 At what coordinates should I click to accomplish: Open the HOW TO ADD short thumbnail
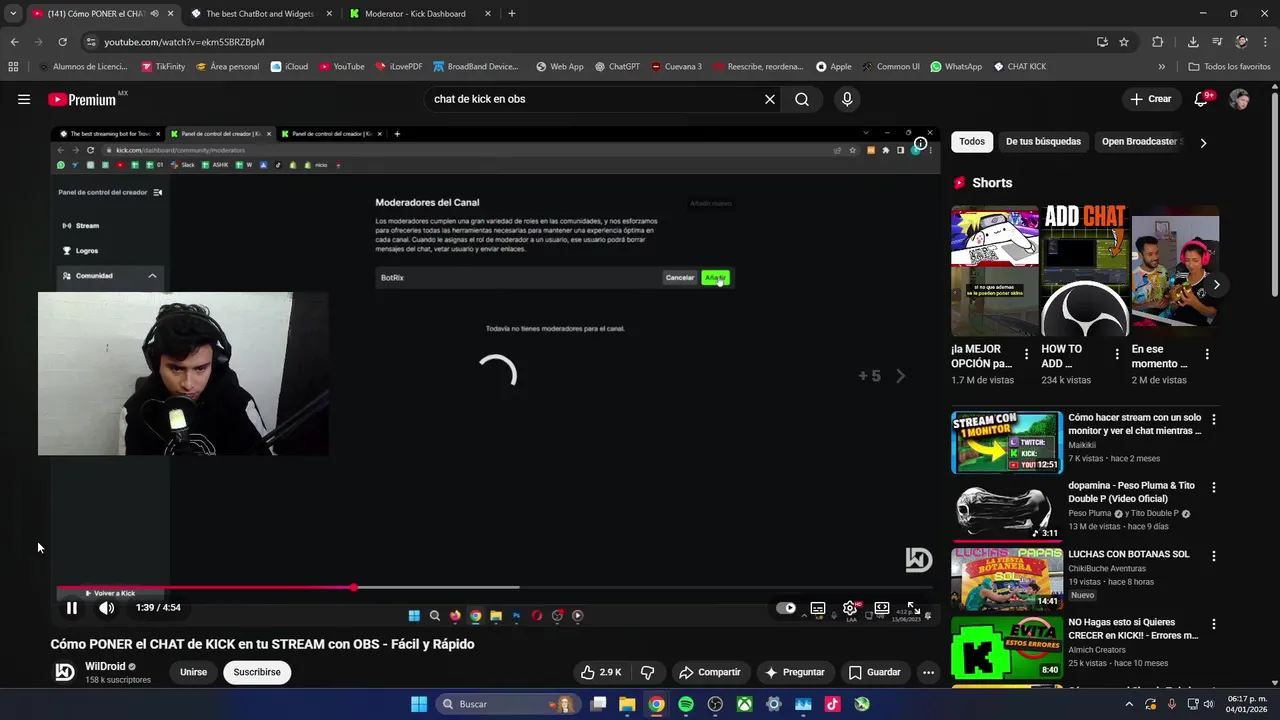1085,271
